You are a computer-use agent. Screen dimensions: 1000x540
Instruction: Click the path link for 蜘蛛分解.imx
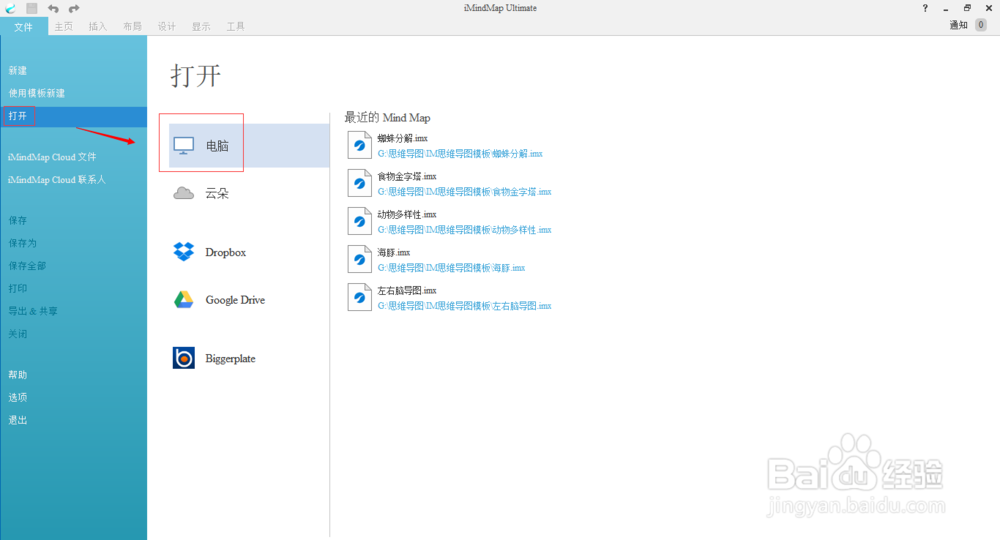(460, 154)
